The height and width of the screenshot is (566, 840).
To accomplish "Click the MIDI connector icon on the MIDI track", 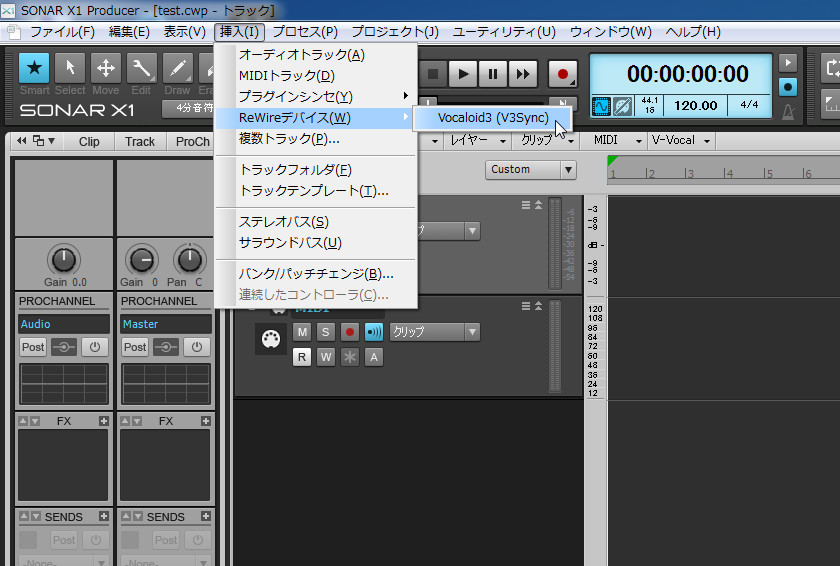I will [x=271, y=338].
